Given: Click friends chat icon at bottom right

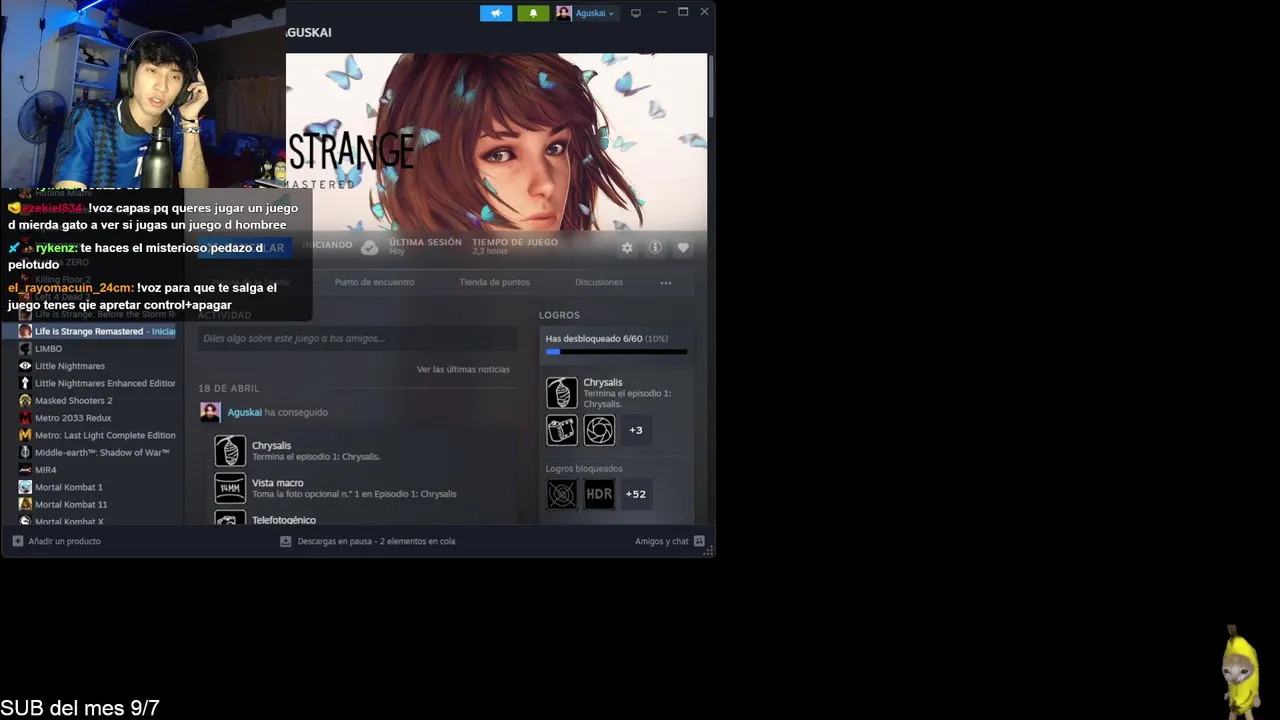Looking at the screenshot, I should (x=699, y=541).
